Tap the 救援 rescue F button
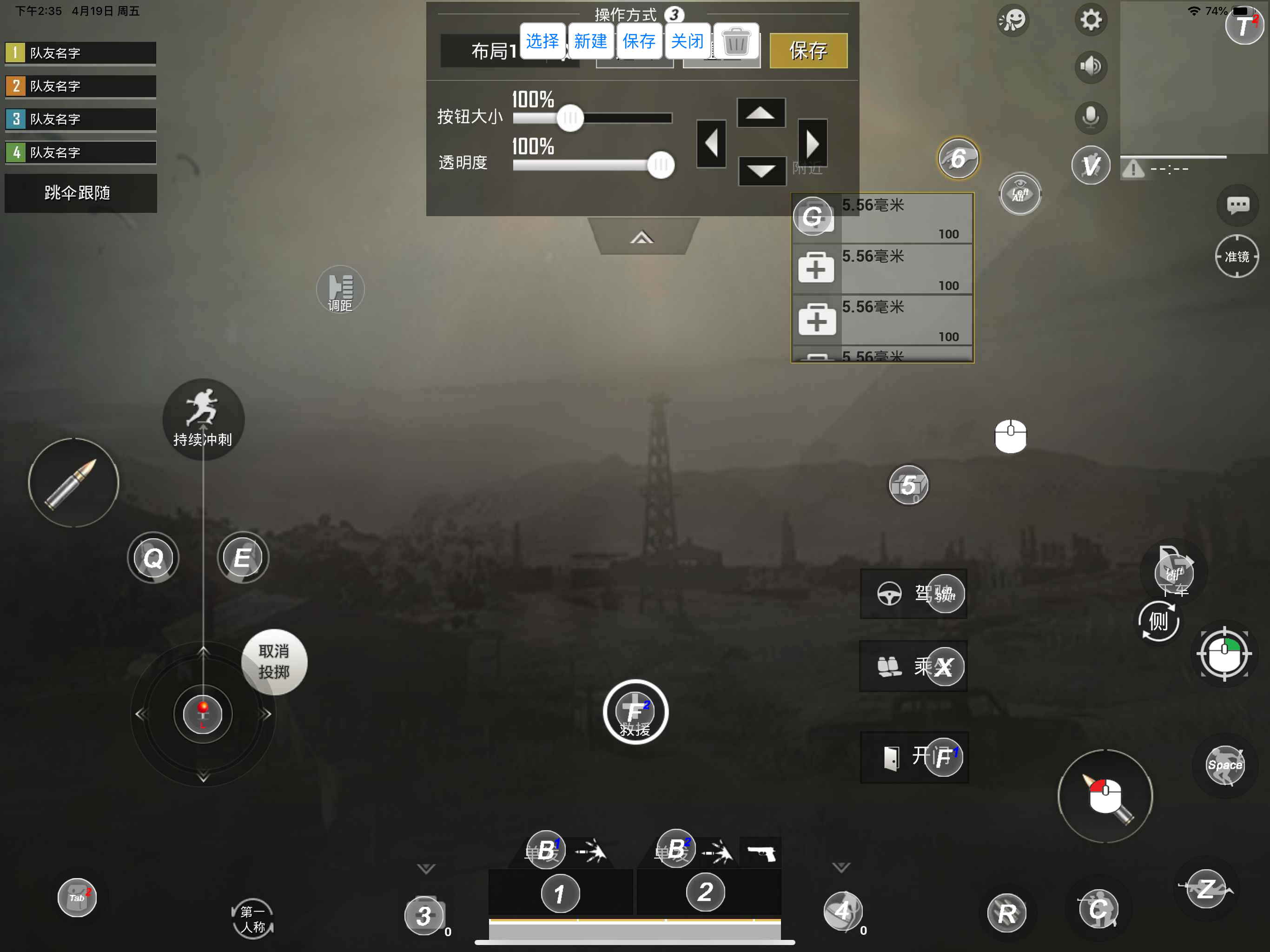The image size is (1270, 952). (635, 712)
